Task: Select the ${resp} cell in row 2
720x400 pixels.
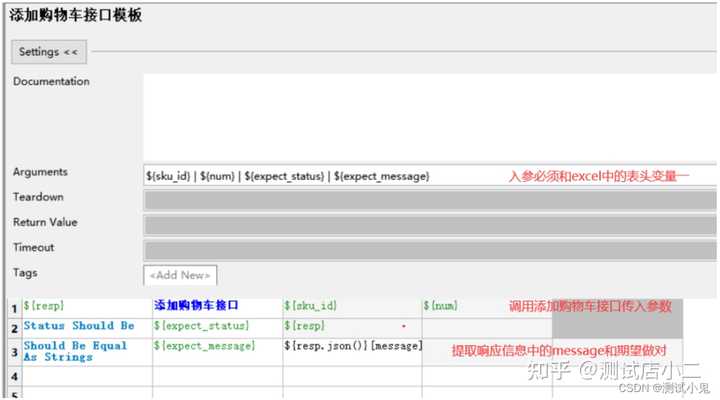Action: click(x=352, y=328)
